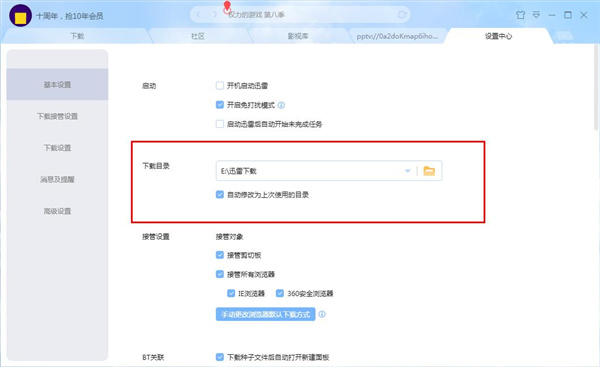The image size is (600, 367).
Task: Open the pptv://0a2doKmap6iho... tab
Action: (x=397, y=36)
